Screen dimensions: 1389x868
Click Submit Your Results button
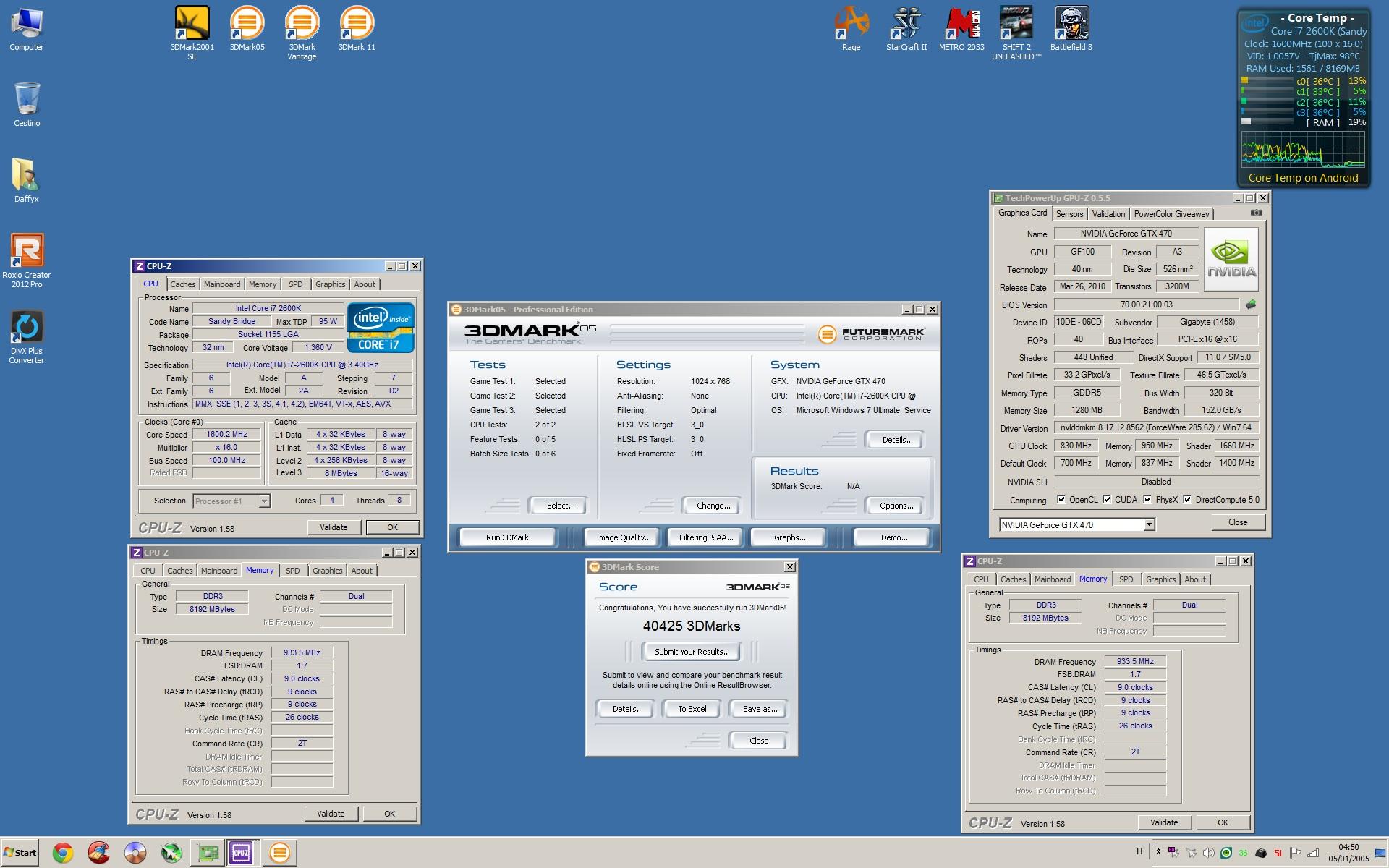[x=692, y=652]
